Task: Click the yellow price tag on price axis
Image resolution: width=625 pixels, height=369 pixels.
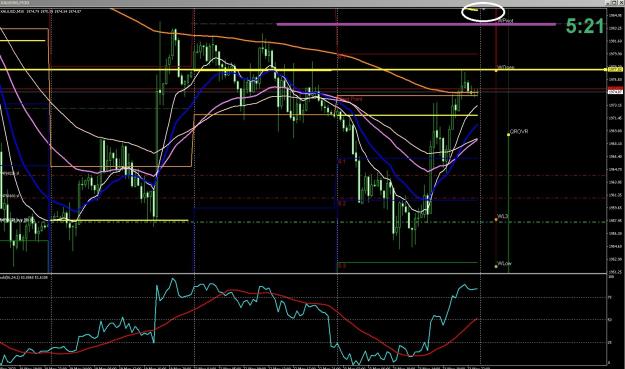Action: point(615,69)
